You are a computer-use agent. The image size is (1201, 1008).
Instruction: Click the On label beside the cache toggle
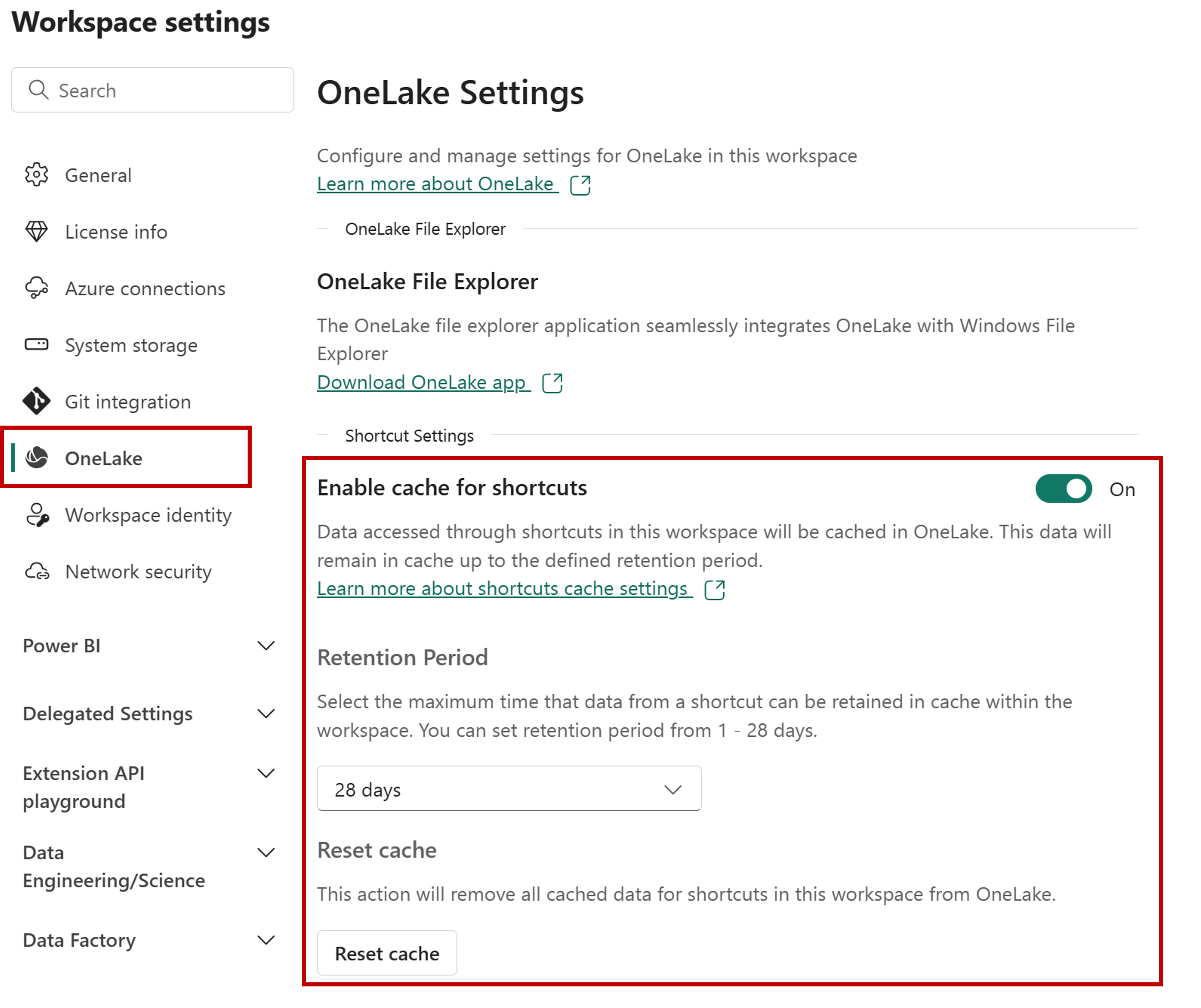pos(1122,490)
